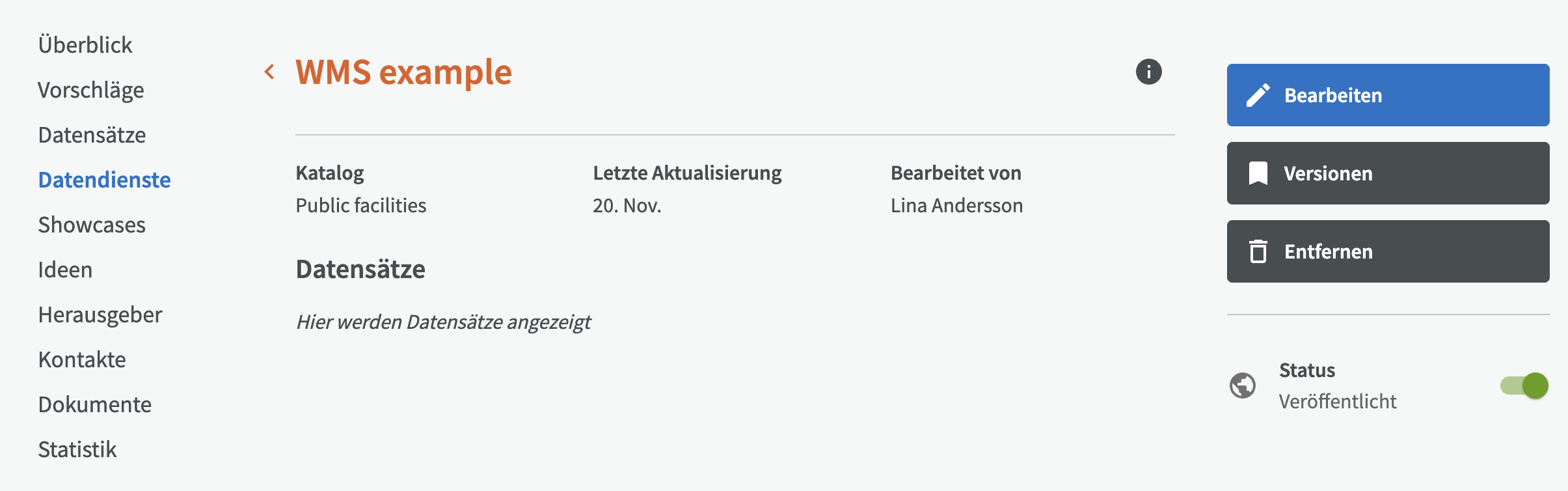View the Statistik page
Screen dimensions: 1568x491
point(77,449)
